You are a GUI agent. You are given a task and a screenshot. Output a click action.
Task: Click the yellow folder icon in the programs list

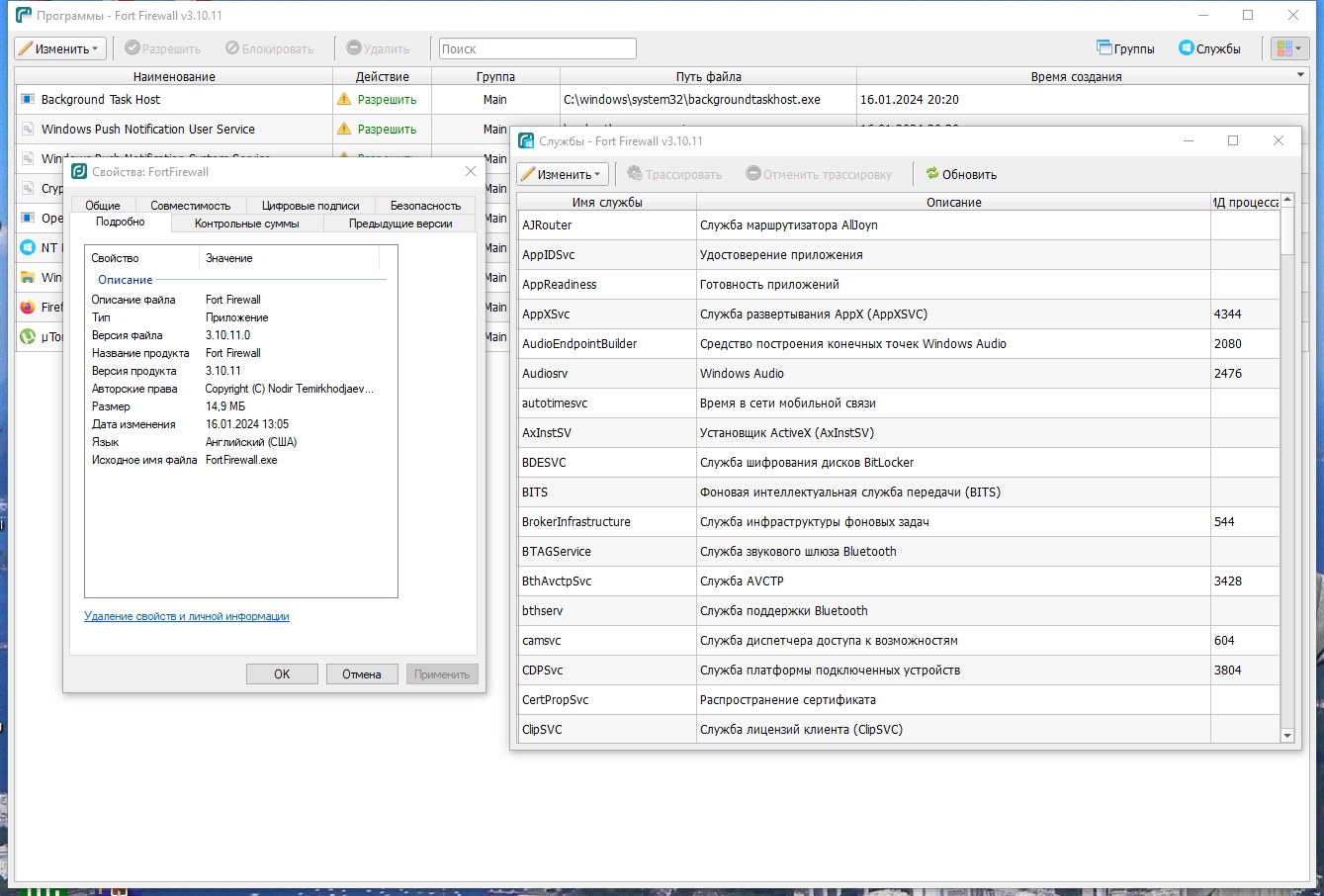click(x=28, y=277)
